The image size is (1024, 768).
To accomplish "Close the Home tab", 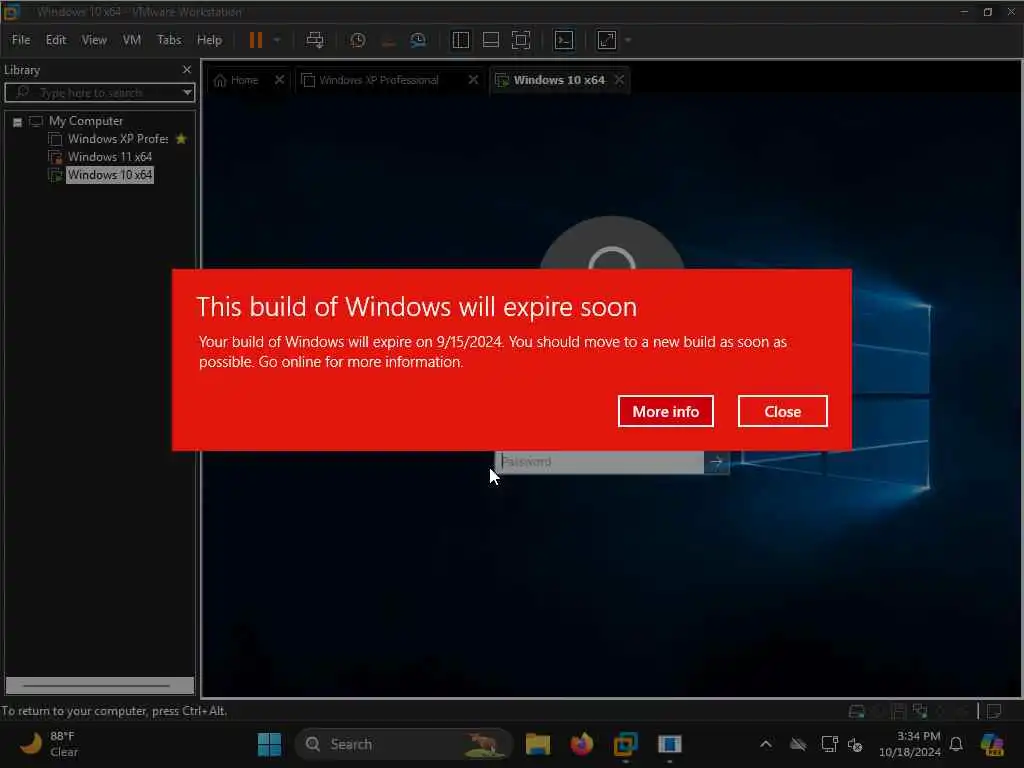I will coord(280,80).
